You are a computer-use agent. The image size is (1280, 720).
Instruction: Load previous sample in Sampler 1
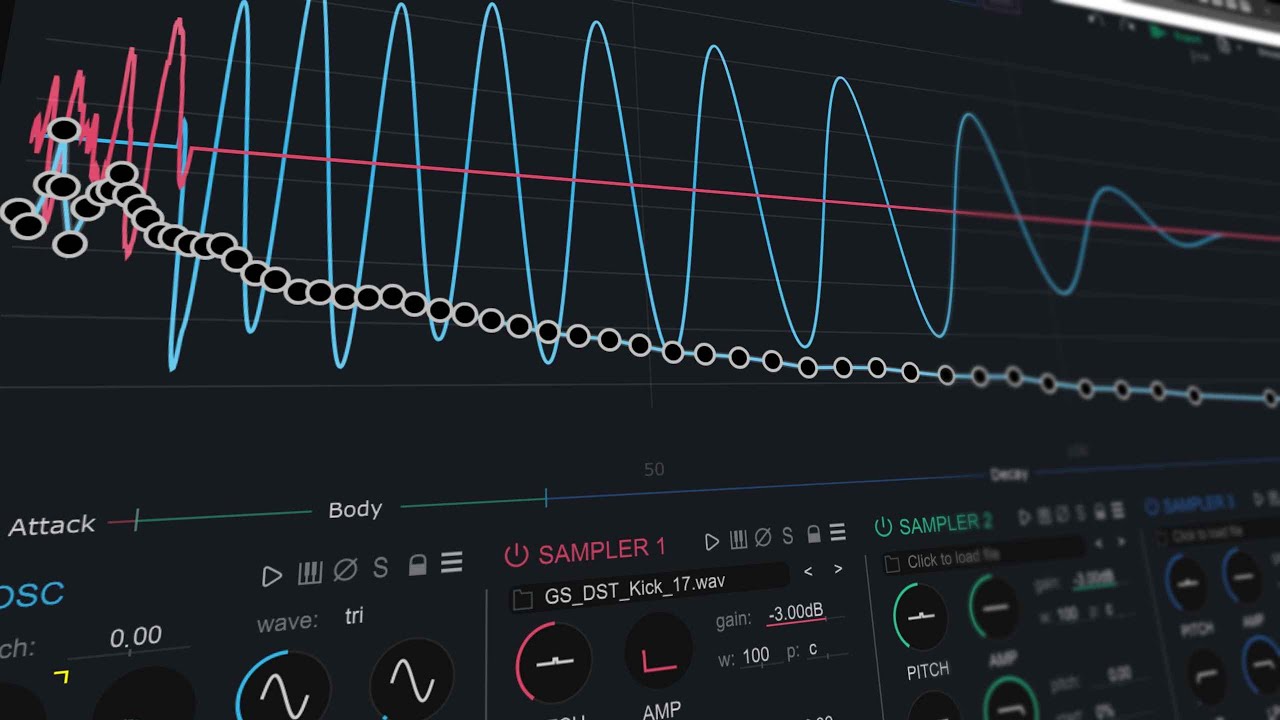point(808,571)
